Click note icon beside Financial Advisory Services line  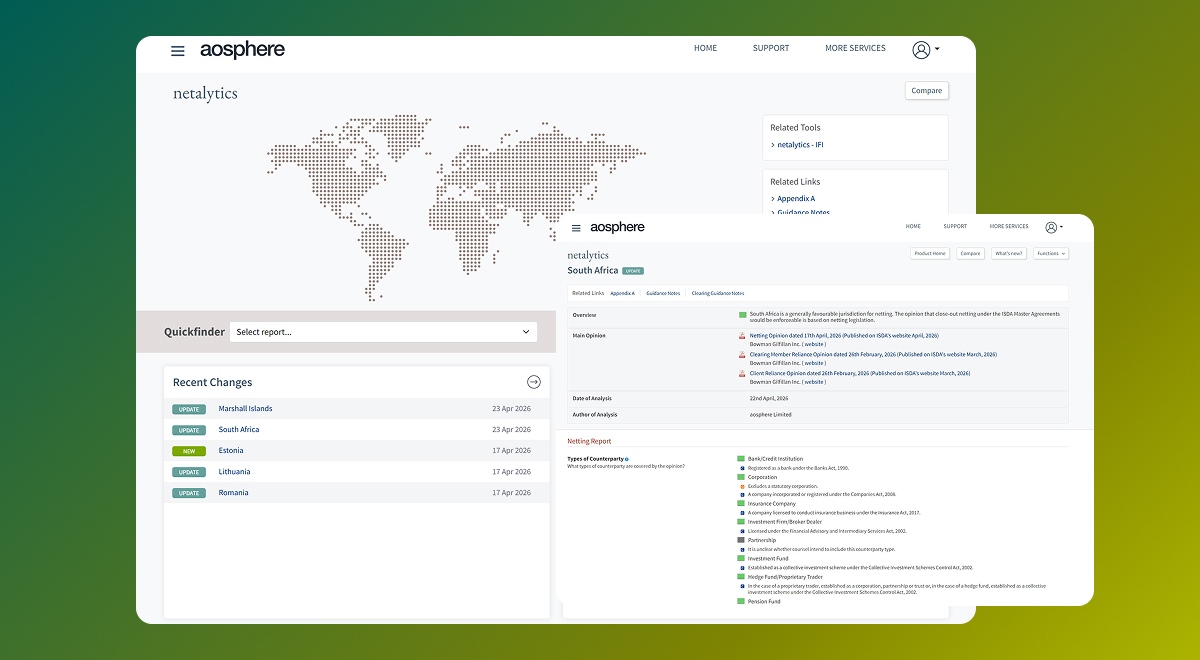tap(742, 531)
